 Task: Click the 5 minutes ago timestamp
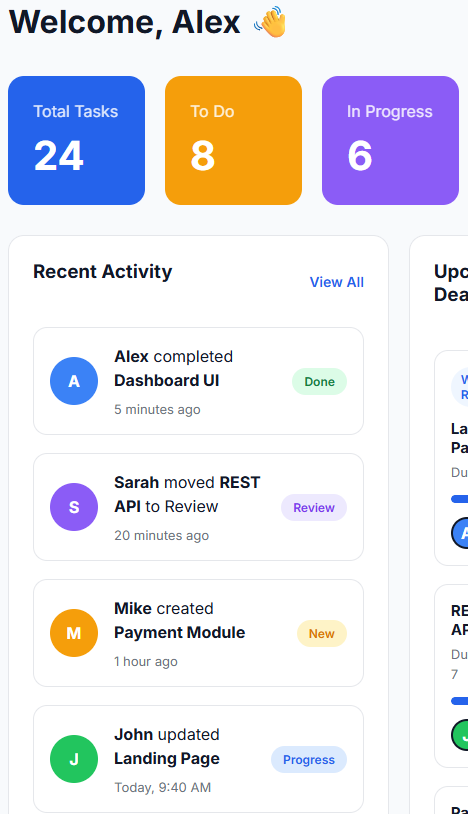(x=157, y=410)
